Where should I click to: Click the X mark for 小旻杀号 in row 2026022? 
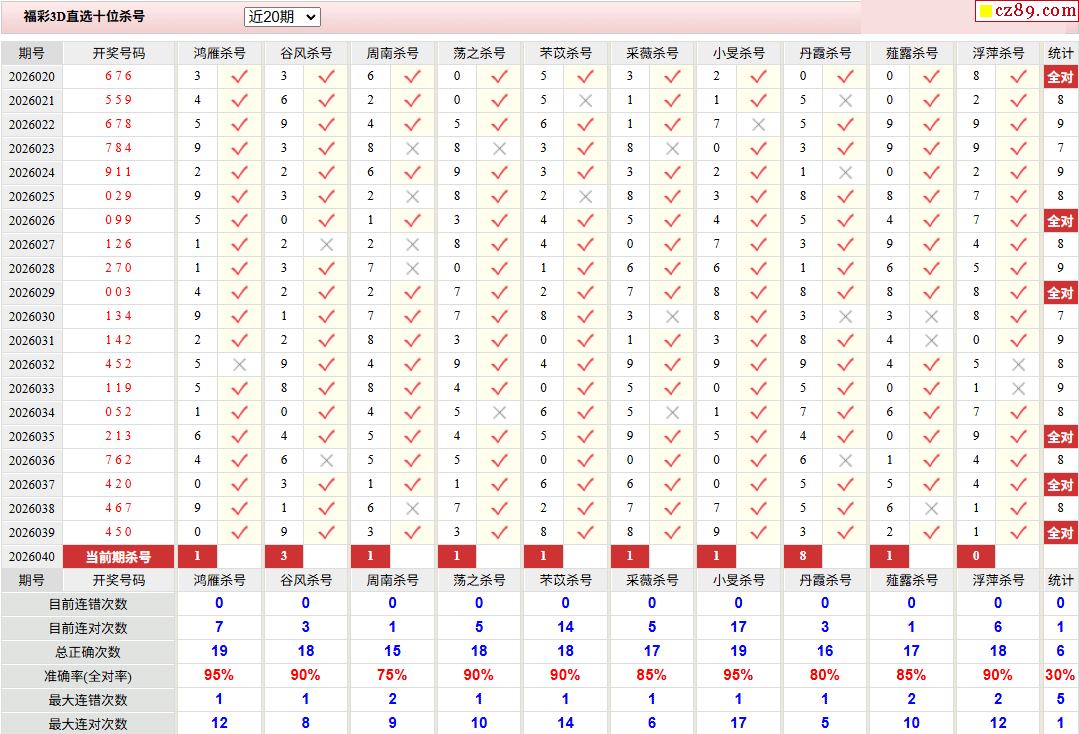(759, 125)
